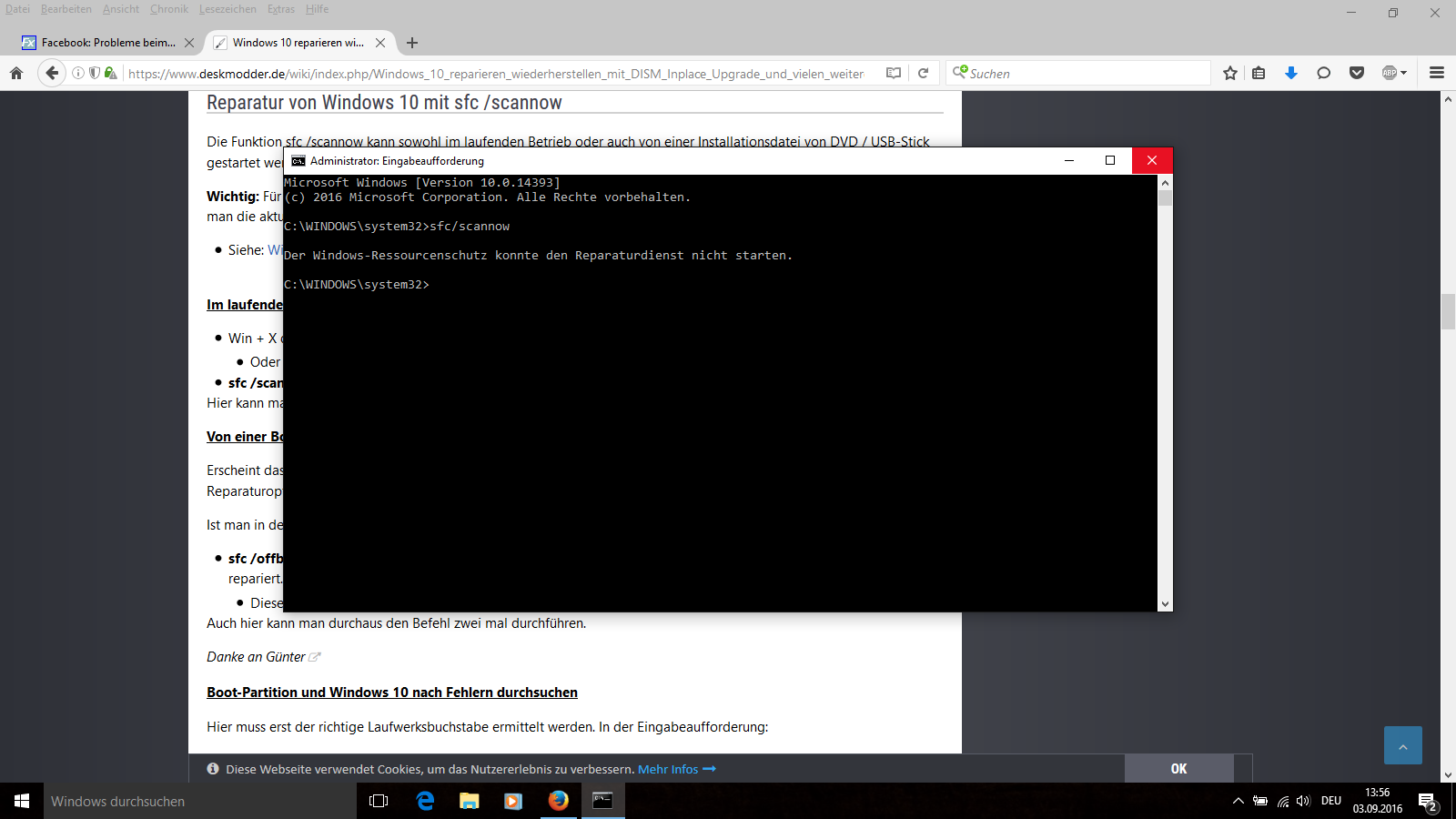This screenshot has width=1456, height=819.
Task: Close the Eingabeaufforderung window
Action: click(1152, 161)
